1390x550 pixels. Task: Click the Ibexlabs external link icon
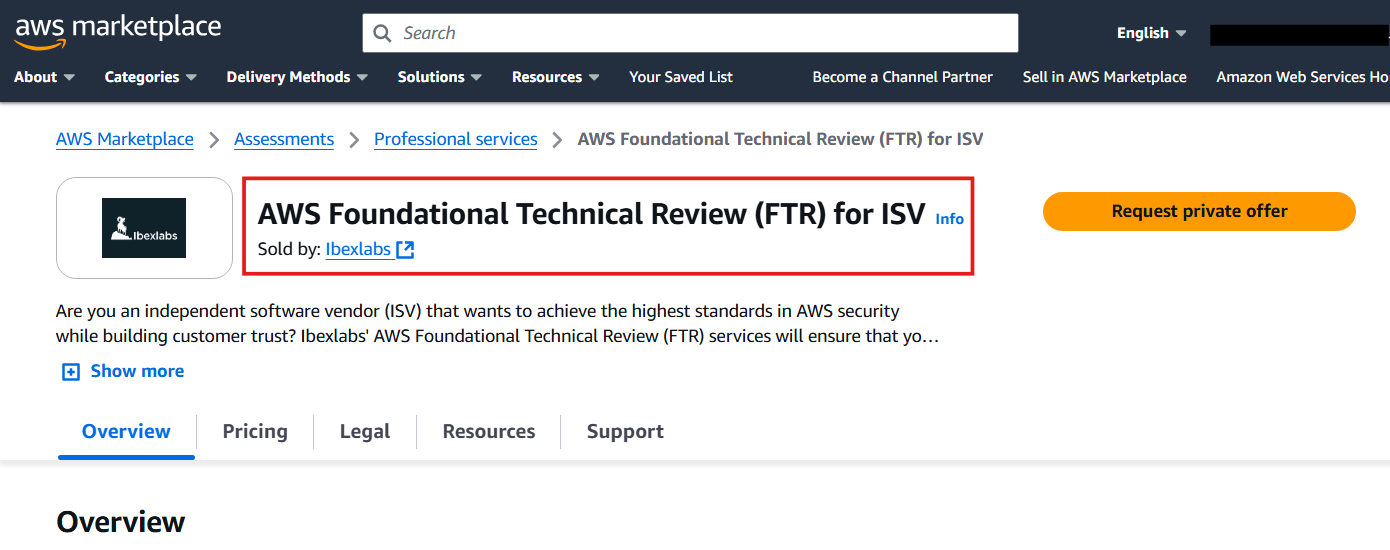pos(405,250)
